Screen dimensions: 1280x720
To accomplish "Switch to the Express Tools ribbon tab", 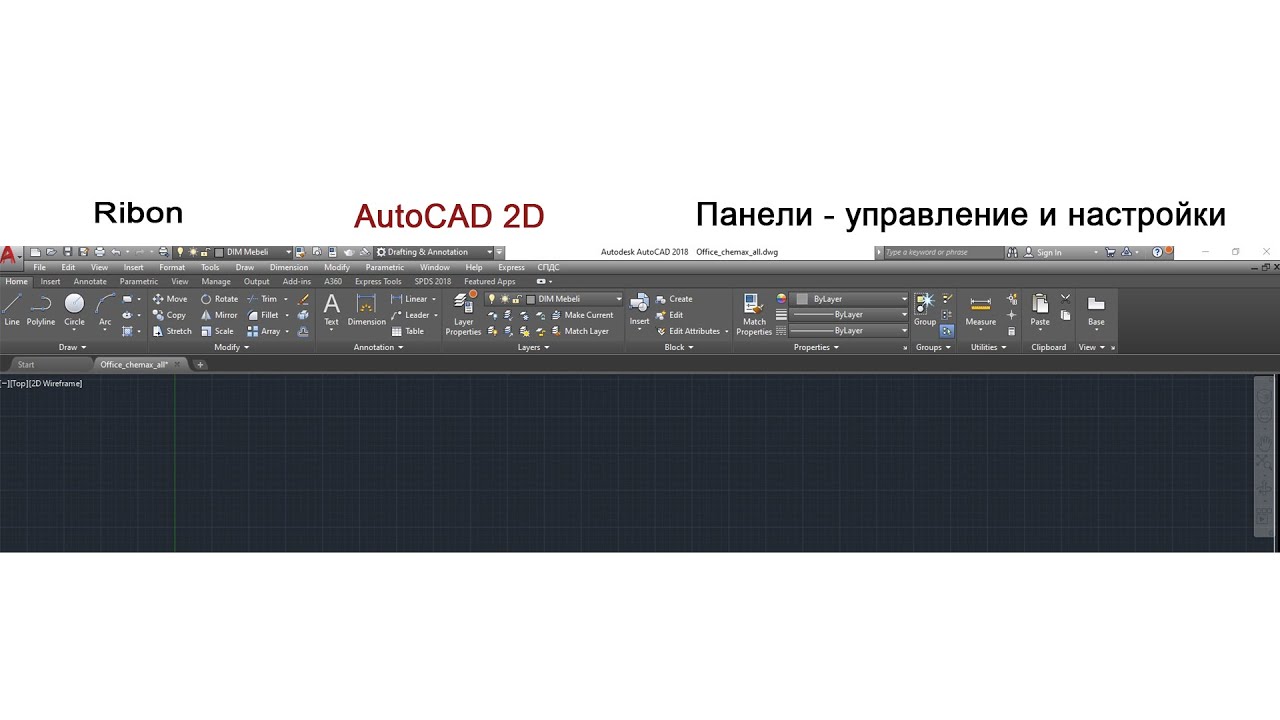I will tap(378, 282).
